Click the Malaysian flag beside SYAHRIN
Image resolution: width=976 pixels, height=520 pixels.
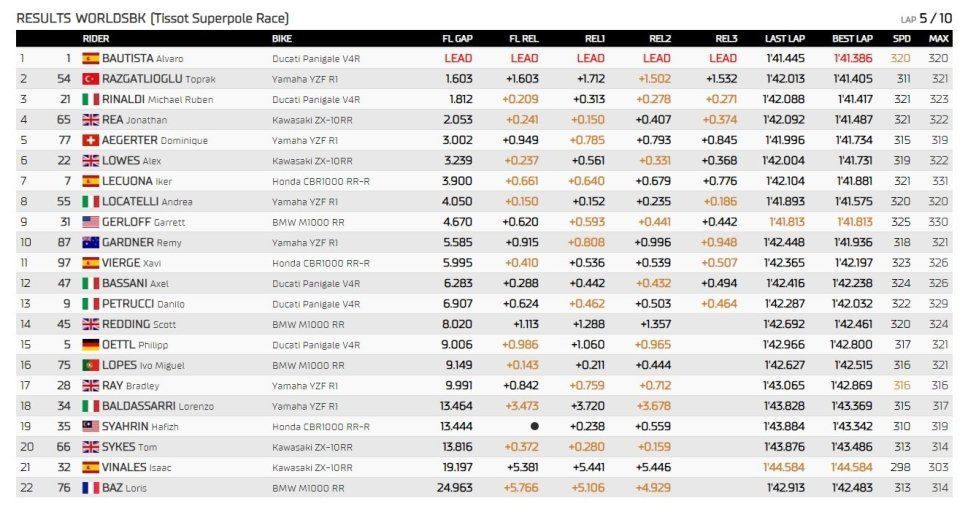pyautogui.click(x=90, y=427)
